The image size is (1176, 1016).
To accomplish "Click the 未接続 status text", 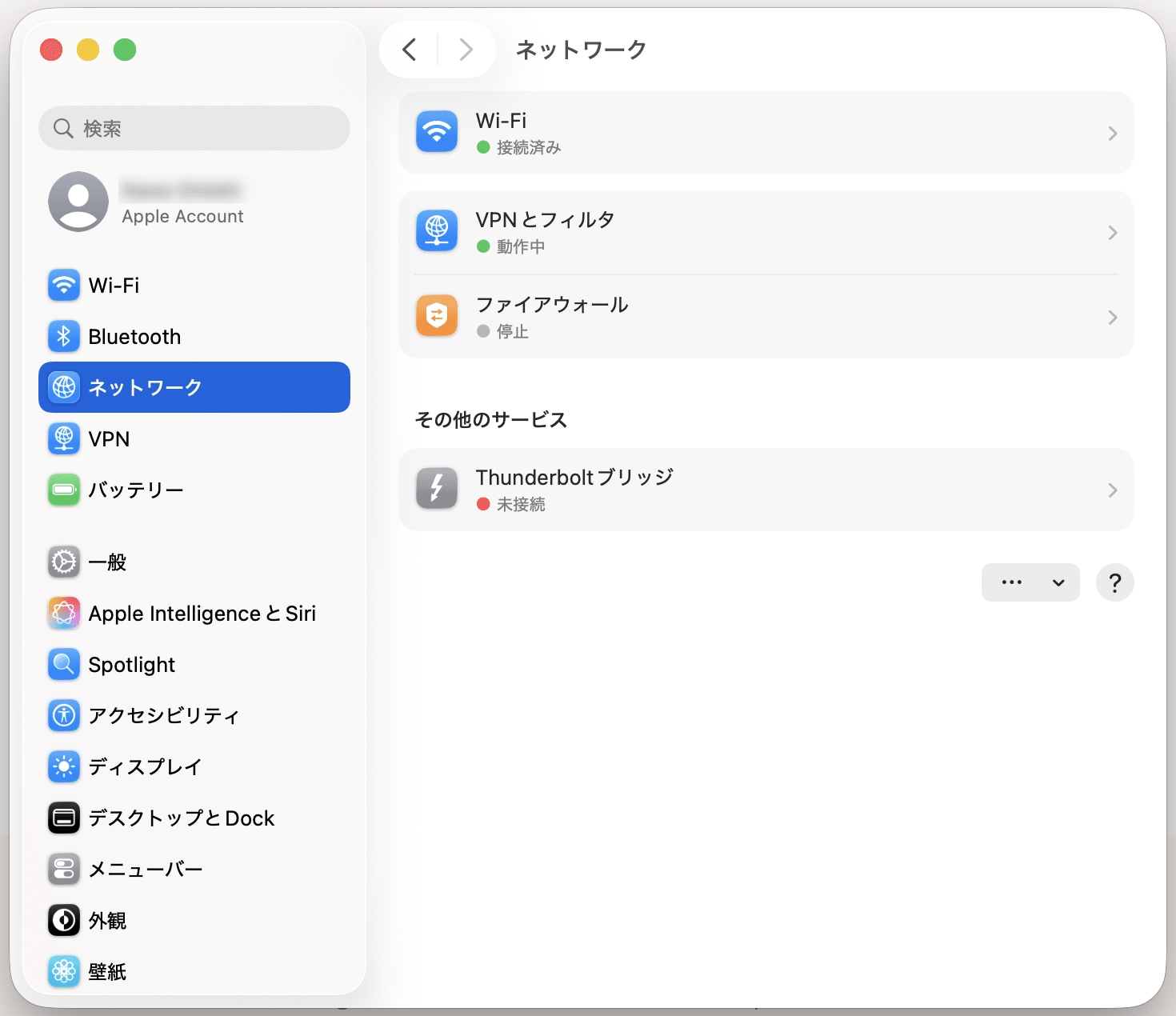I will click(x=521, y=504).
